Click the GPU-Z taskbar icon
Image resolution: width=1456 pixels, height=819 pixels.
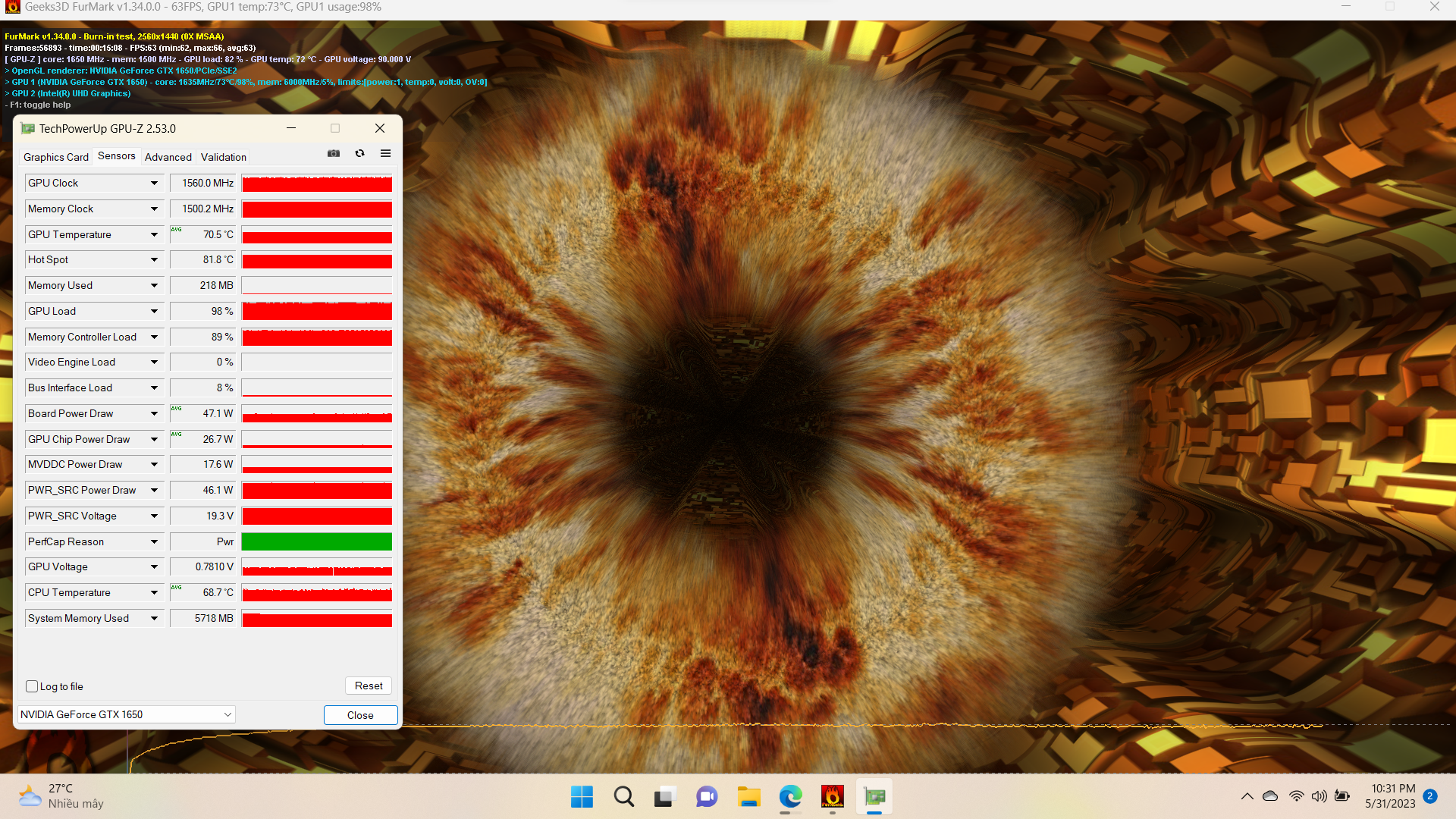coord(874,796)
